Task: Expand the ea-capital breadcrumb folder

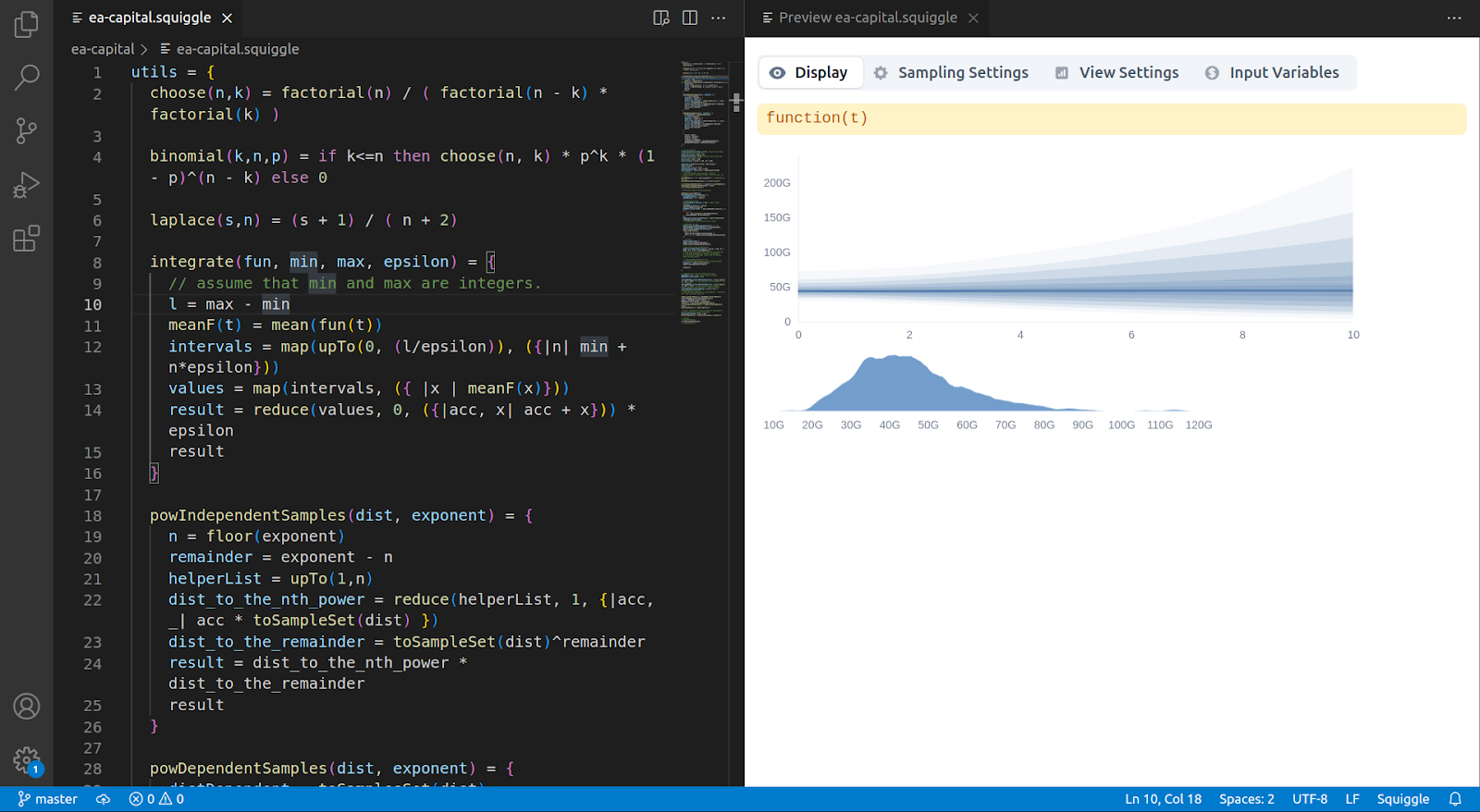Action: (x=103, y=49)
